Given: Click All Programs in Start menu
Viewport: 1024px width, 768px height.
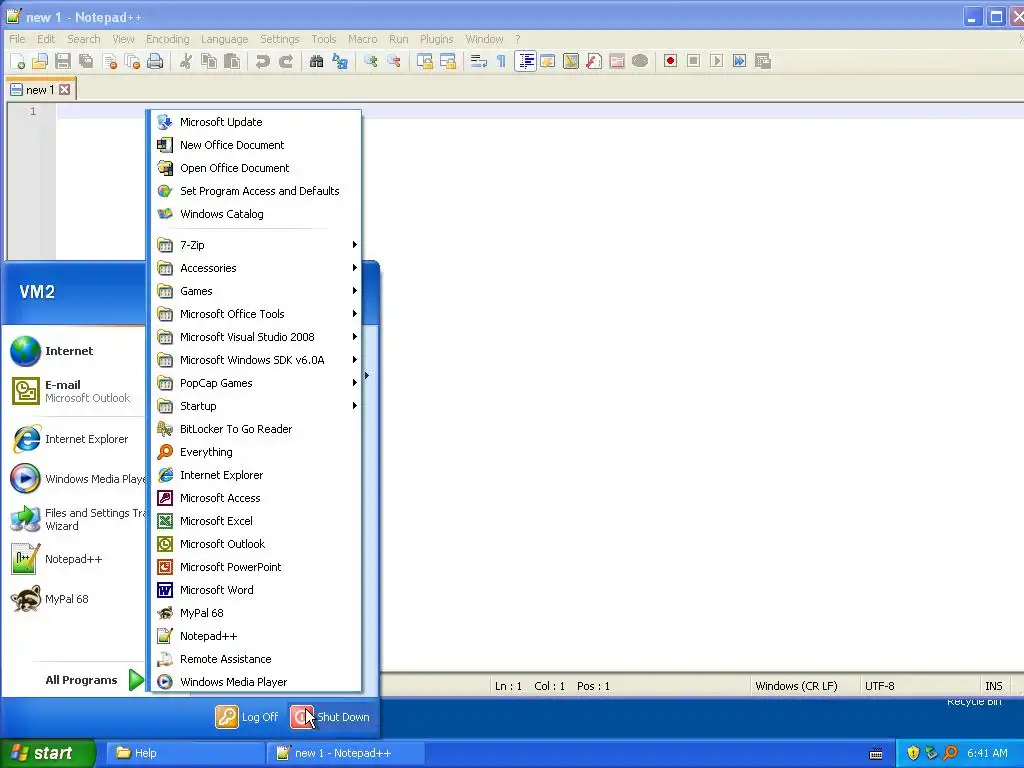Looking at the screenshot, I should [x=94, y=680].
